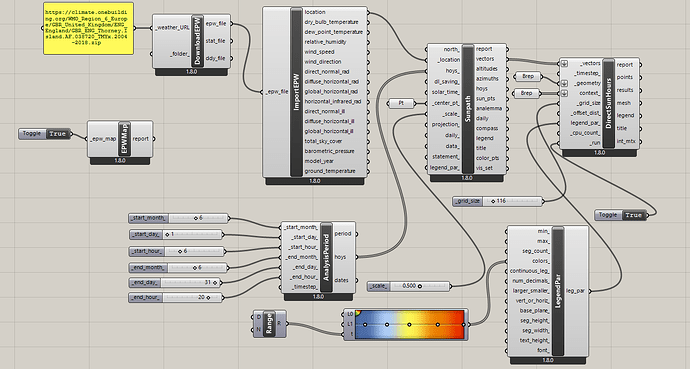Click the _start_month_ slider handle
This screenshot has width=690, height=369.
click(x=197, y=218)
